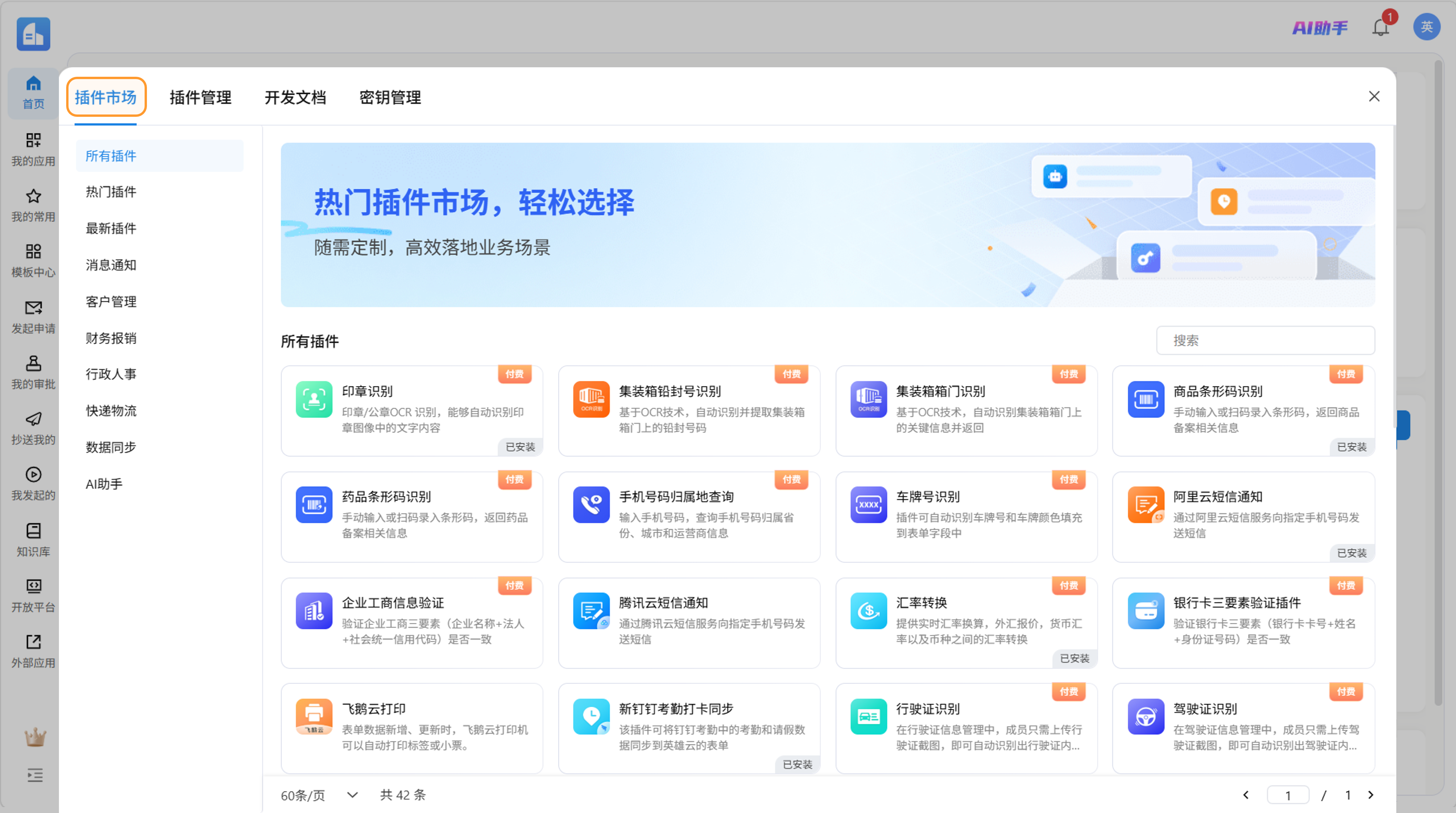Click the 汇率转换 currency icon
The height and width of the screenshot is (813, 1456).
click(x=868, y=610)
